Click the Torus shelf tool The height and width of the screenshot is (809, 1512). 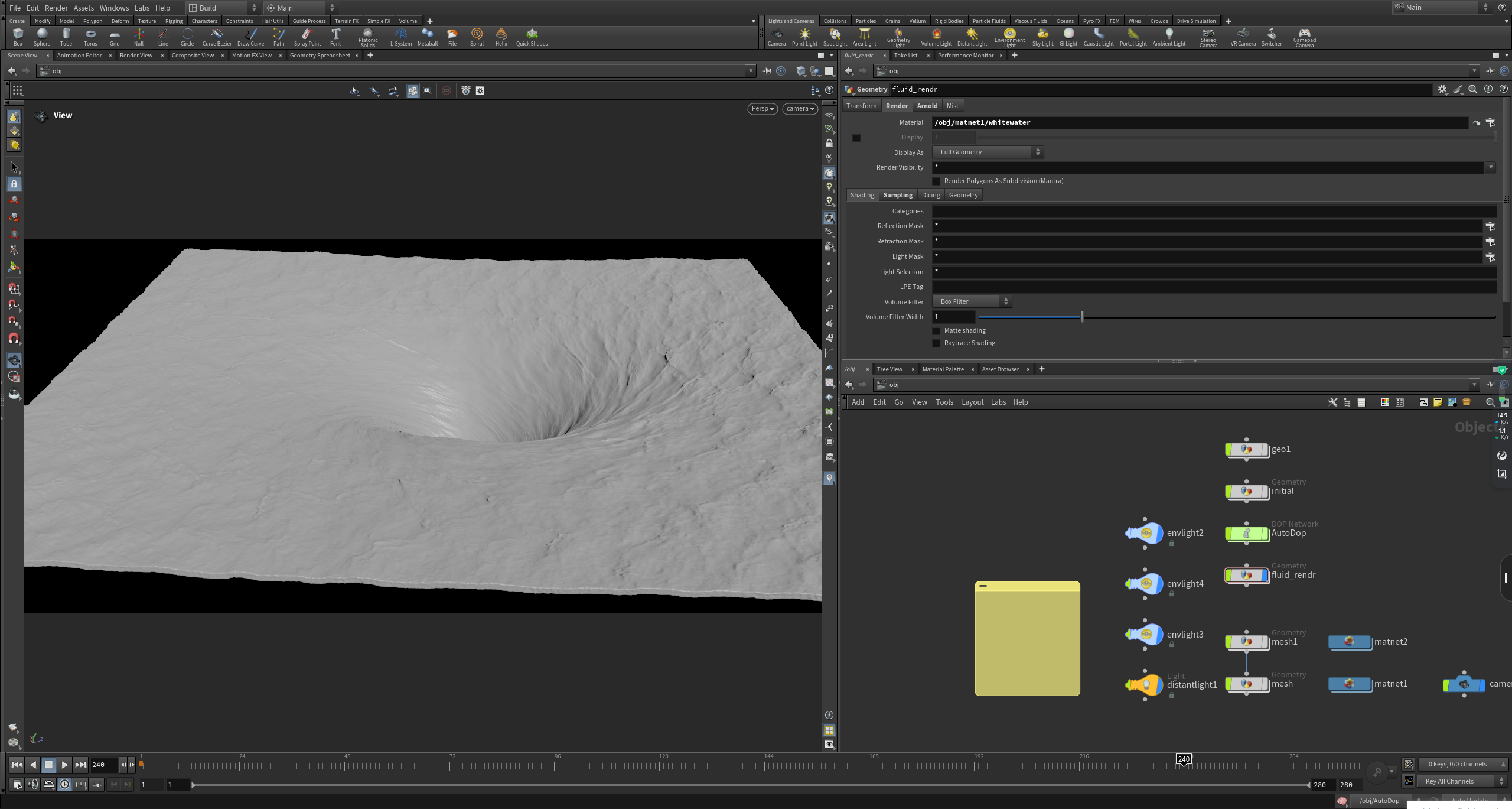[x=90, y=37]
